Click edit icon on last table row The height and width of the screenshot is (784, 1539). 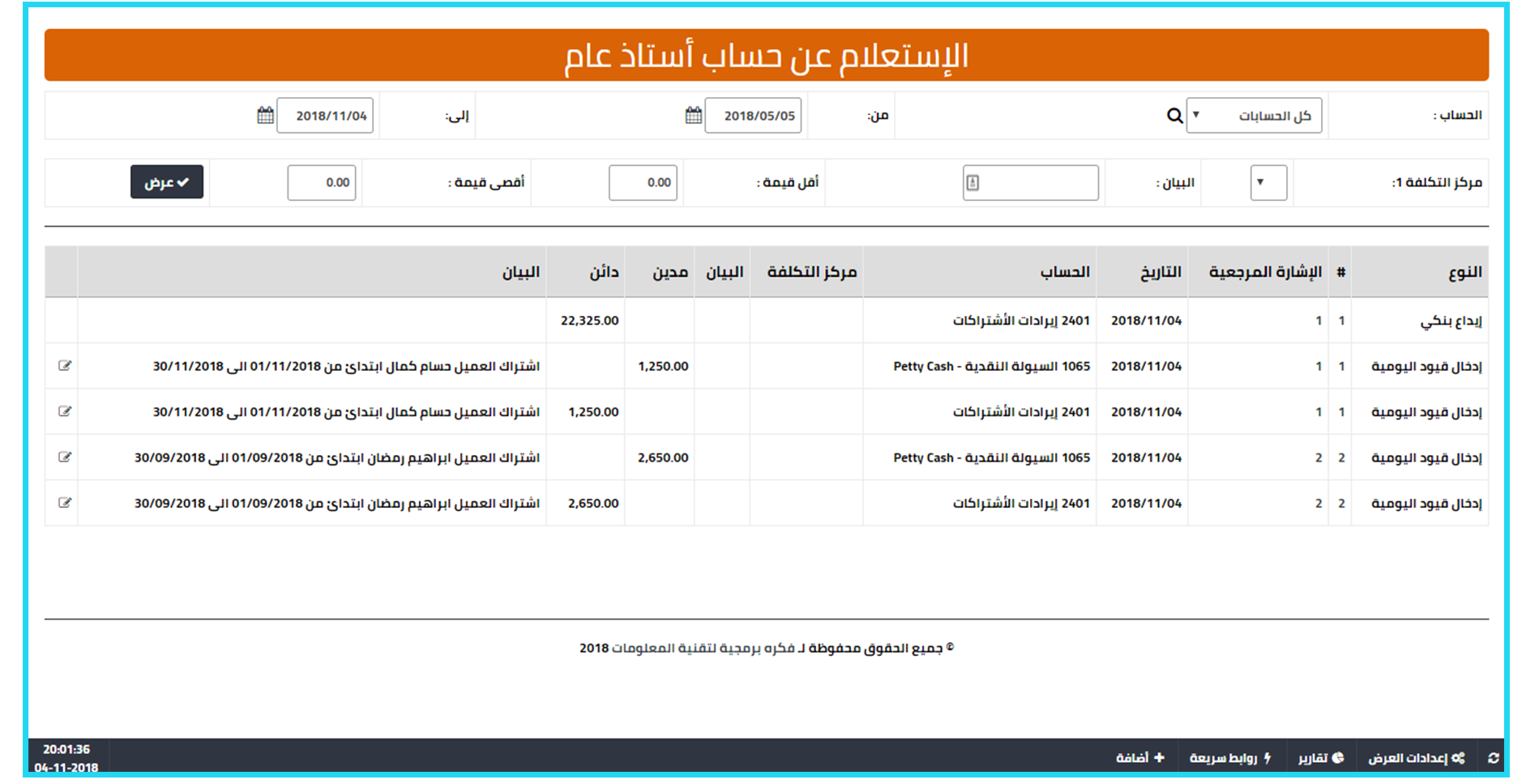(65, 503)
